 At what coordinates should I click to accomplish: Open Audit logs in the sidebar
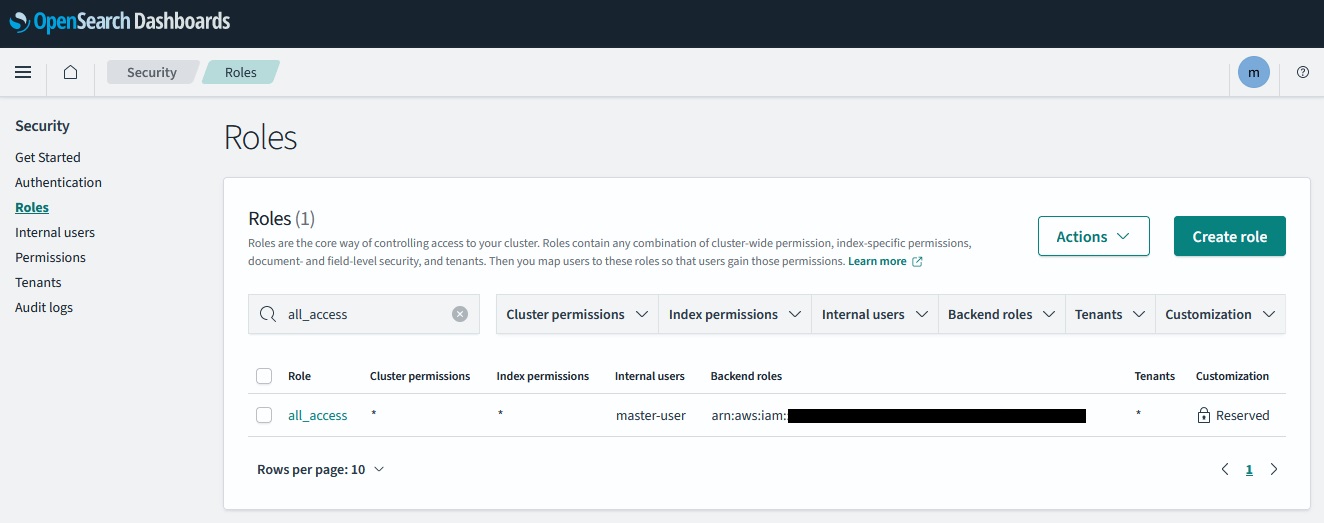point(44,307)
